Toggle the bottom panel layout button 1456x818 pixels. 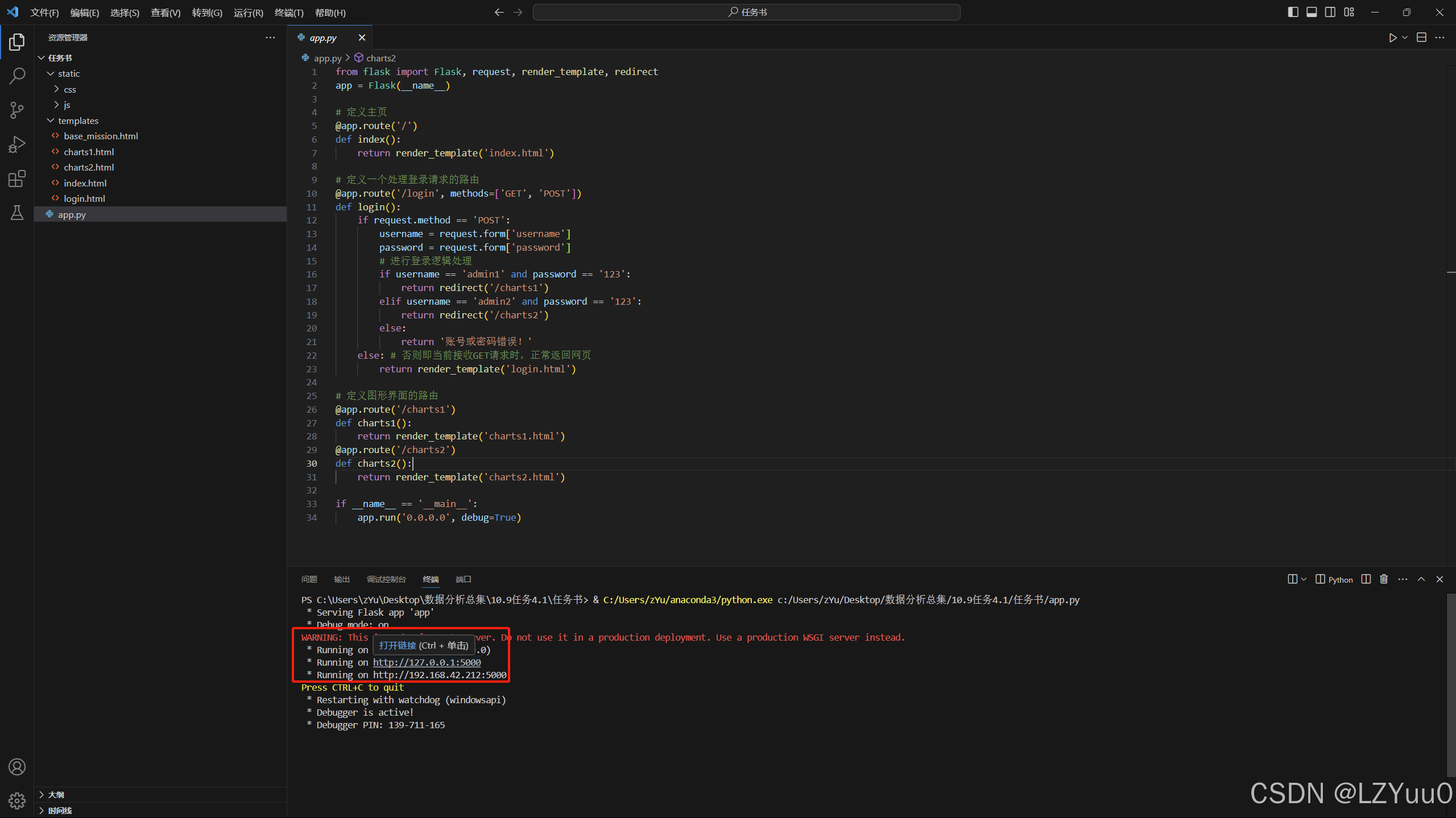(x=1312, y=12)
